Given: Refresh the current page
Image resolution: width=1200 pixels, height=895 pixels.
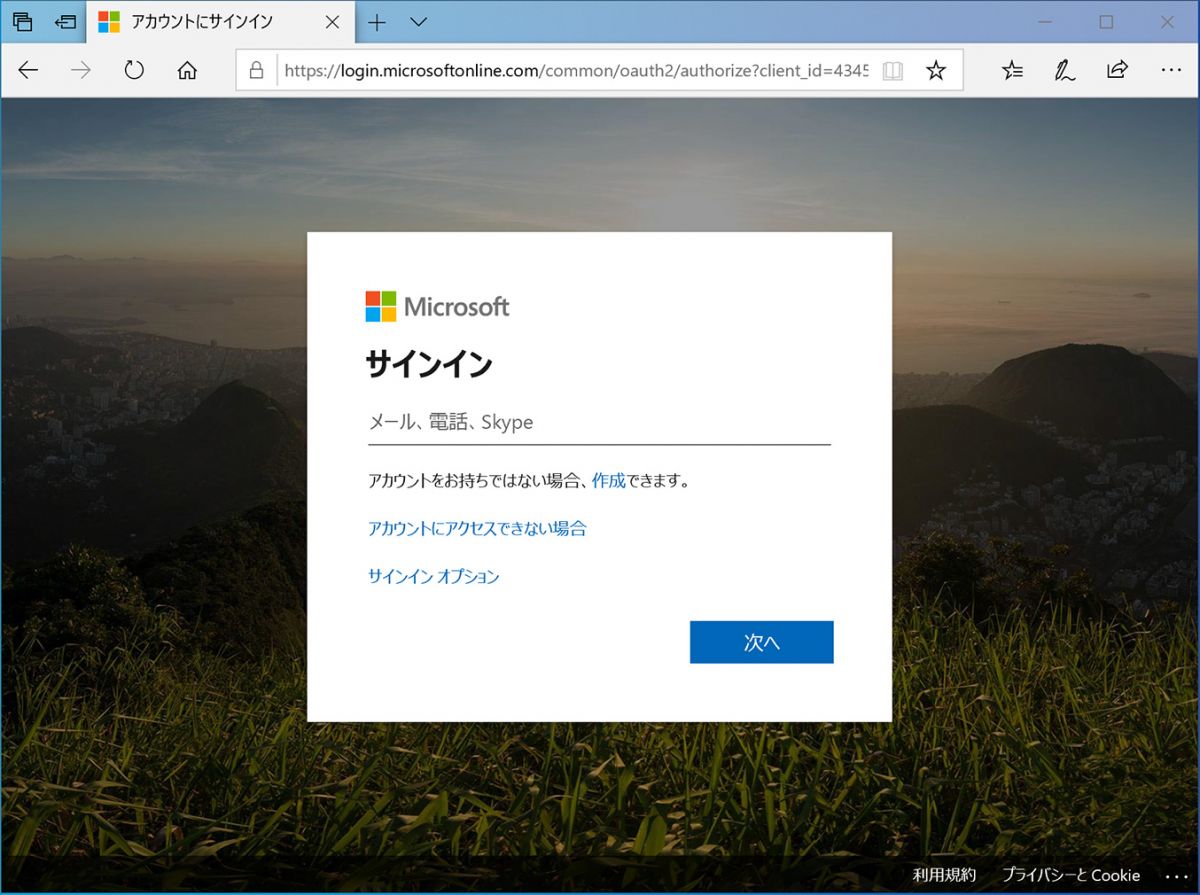Looking at the screenshot, I should [133, 70].
